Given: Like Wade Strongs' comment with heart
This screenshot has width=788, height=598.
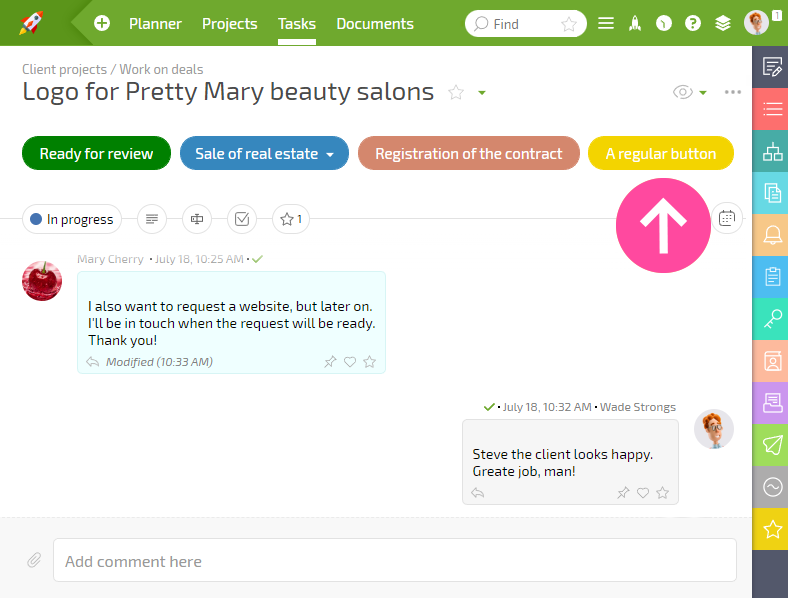Looking at the screenshot, I should tap(643, 493).
